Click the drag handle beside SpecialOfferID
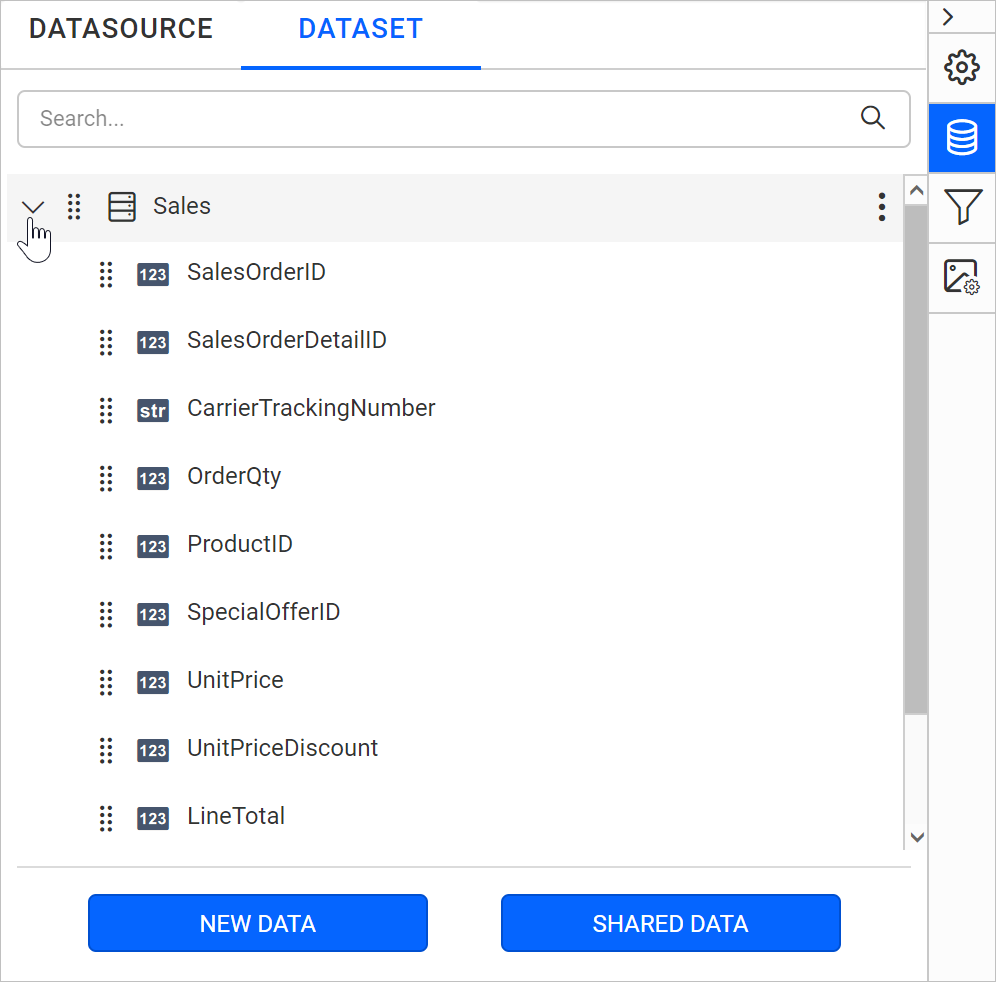 (106, 614)
